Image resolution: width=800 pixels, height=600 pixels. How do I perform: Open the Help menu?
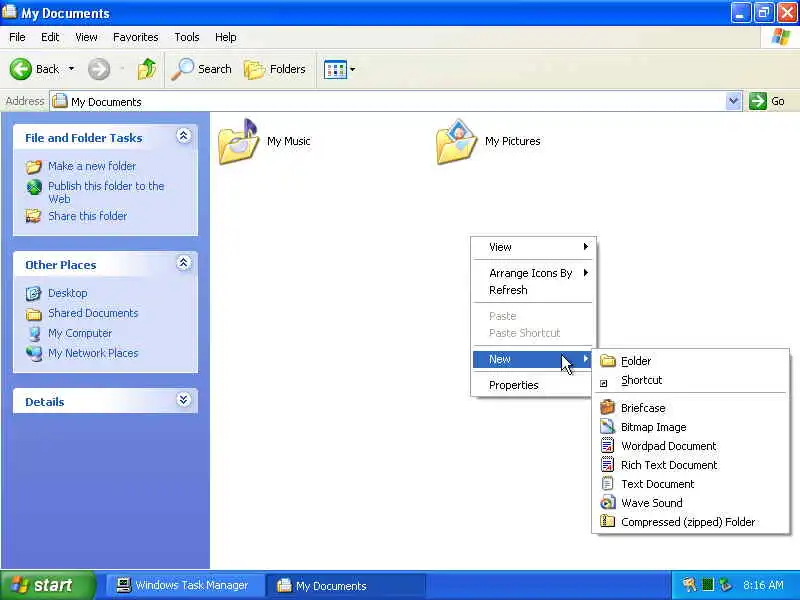226,37
